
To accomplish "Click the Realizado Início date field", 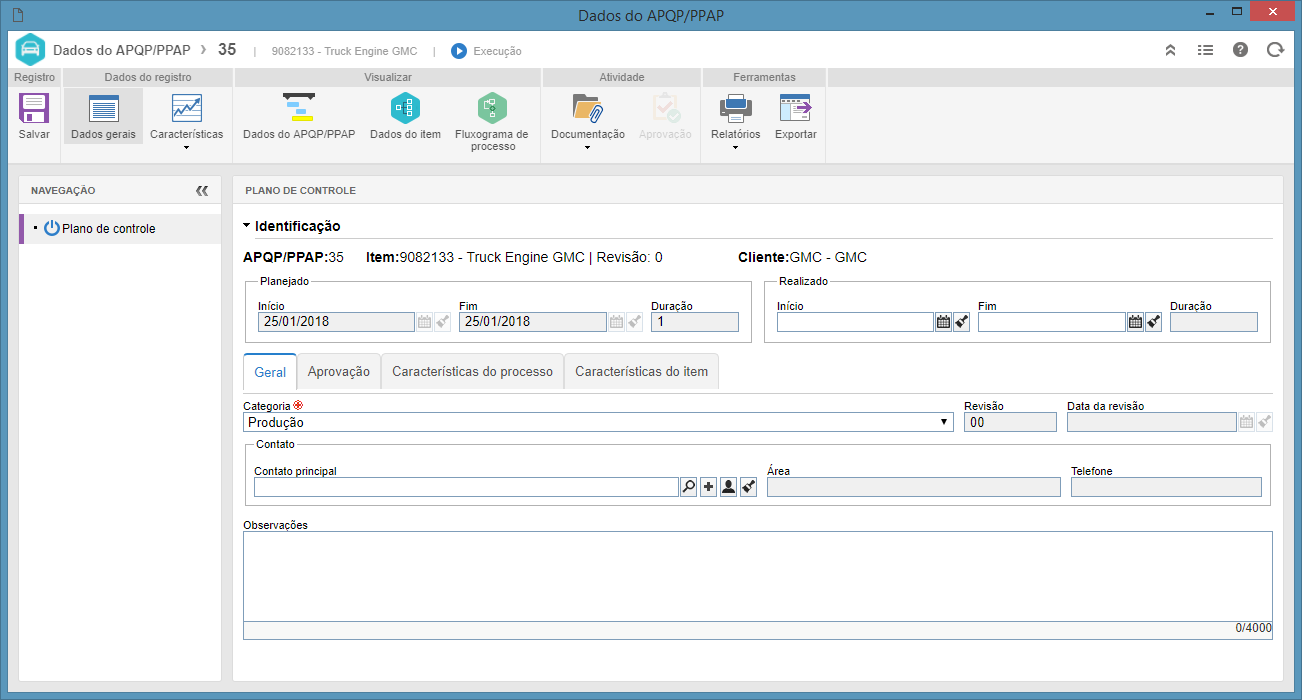I will (855, 322).
